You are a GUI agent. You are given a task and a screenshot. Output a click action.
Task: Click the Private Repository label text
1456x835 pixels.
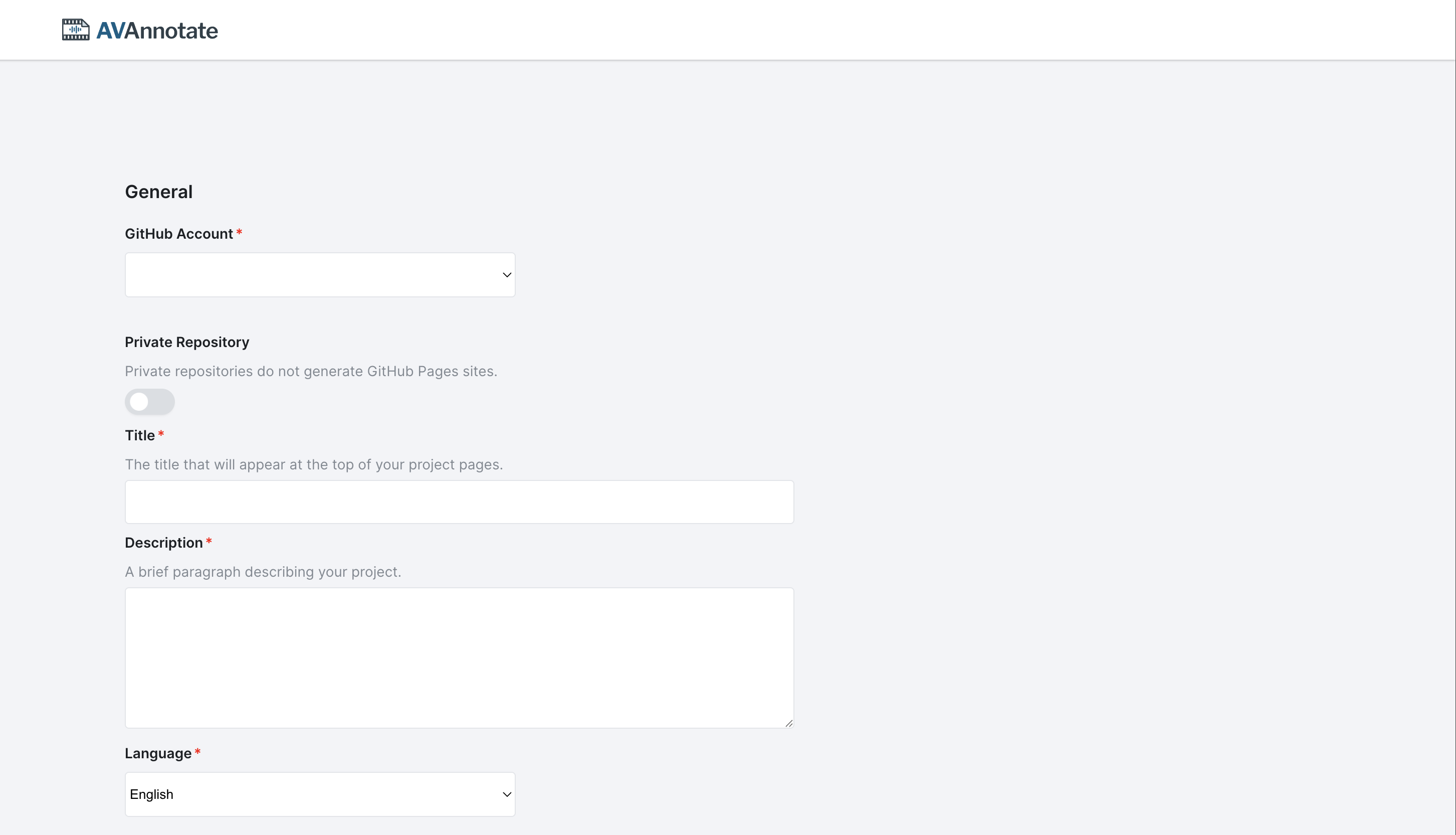tap(187, 343)
